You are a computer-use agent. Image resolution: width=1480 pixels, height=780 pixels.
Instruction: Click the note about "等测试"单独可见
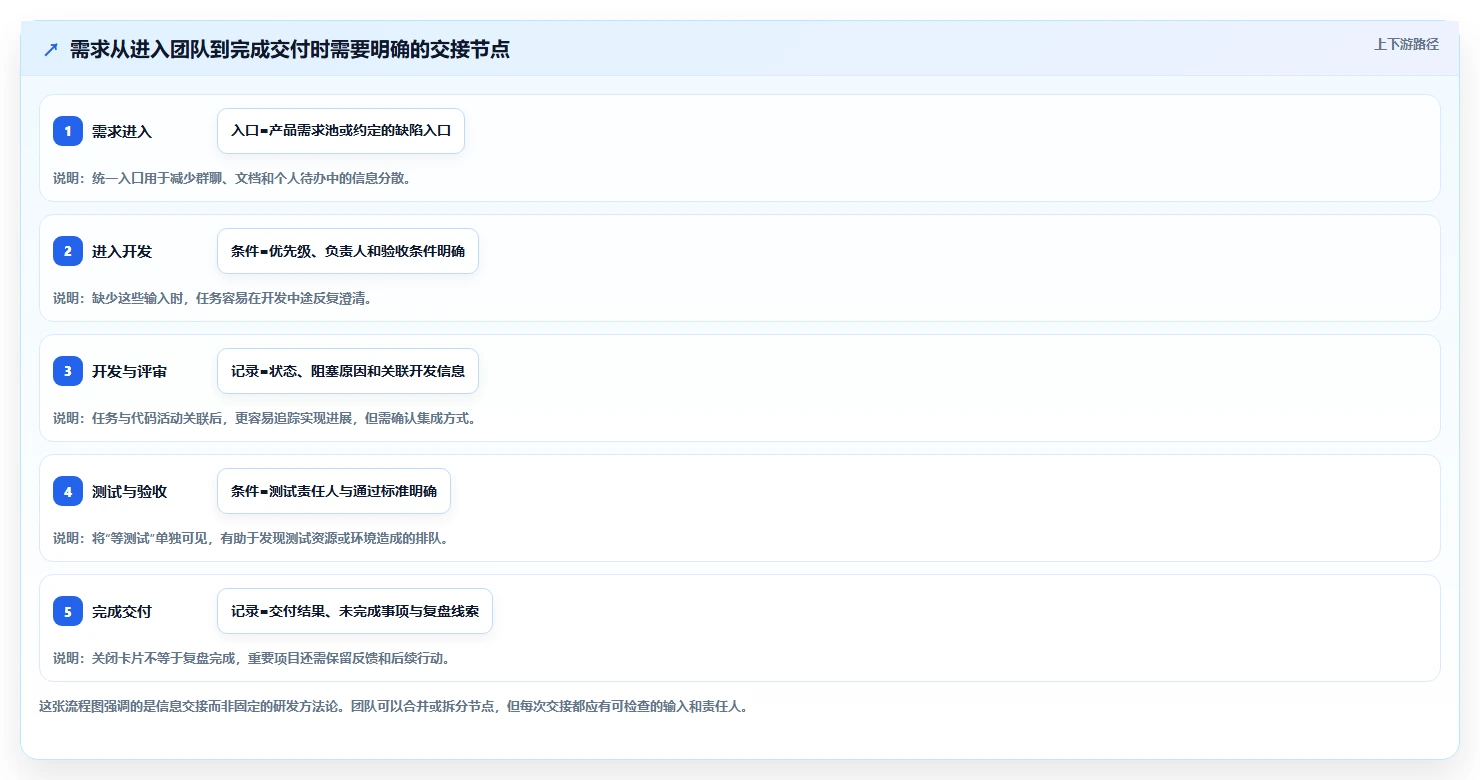coord(251,538)
